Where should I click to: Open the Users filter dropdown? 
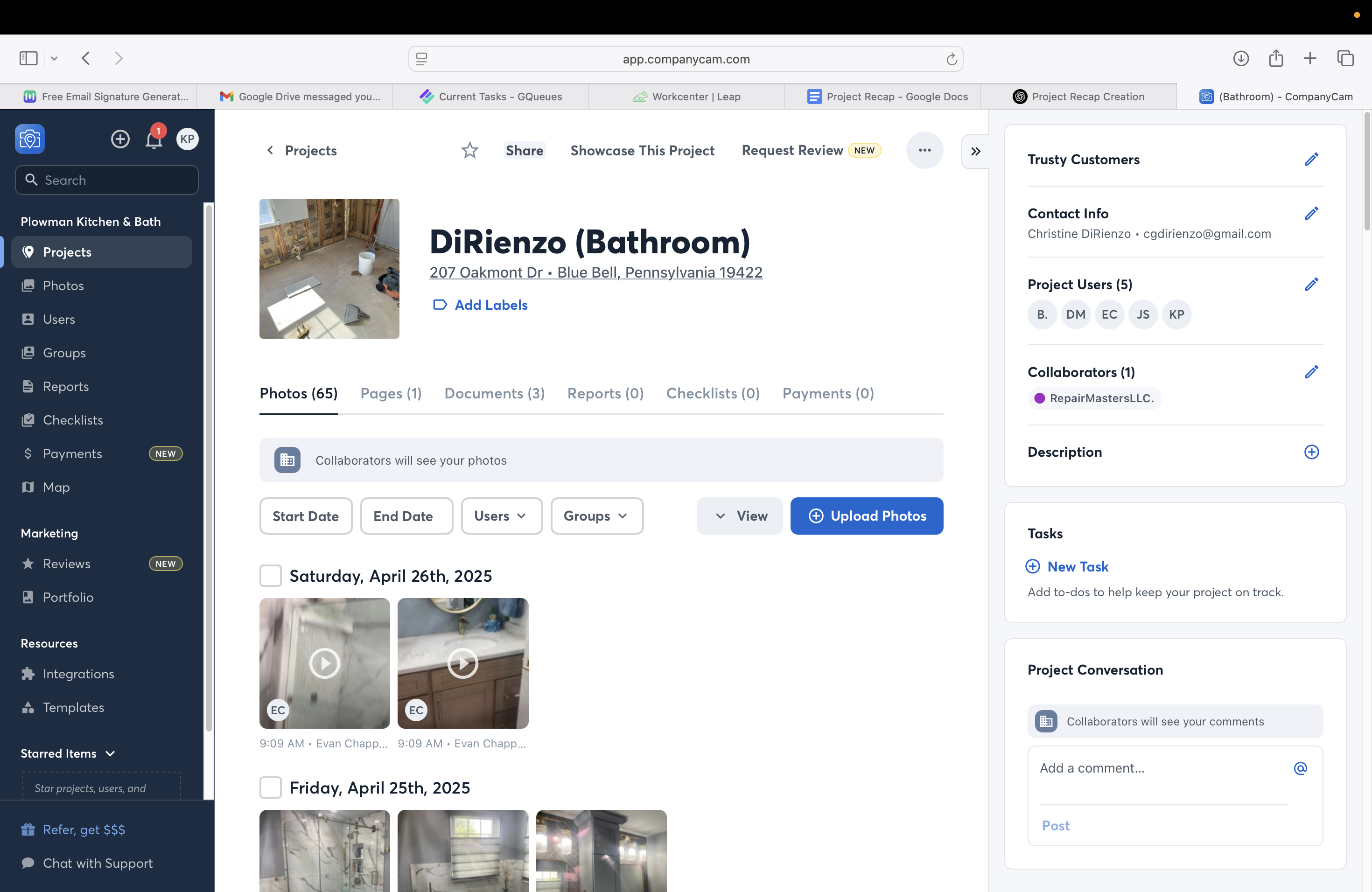point(502,516)
